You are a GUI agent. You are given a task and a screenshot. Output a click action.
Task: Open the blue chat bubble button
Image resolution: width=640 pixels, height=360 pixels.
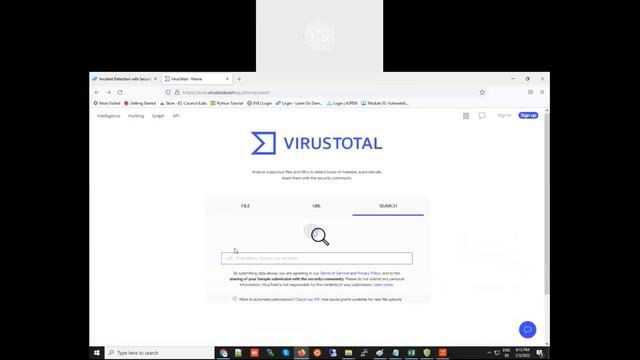coord(527,330)
